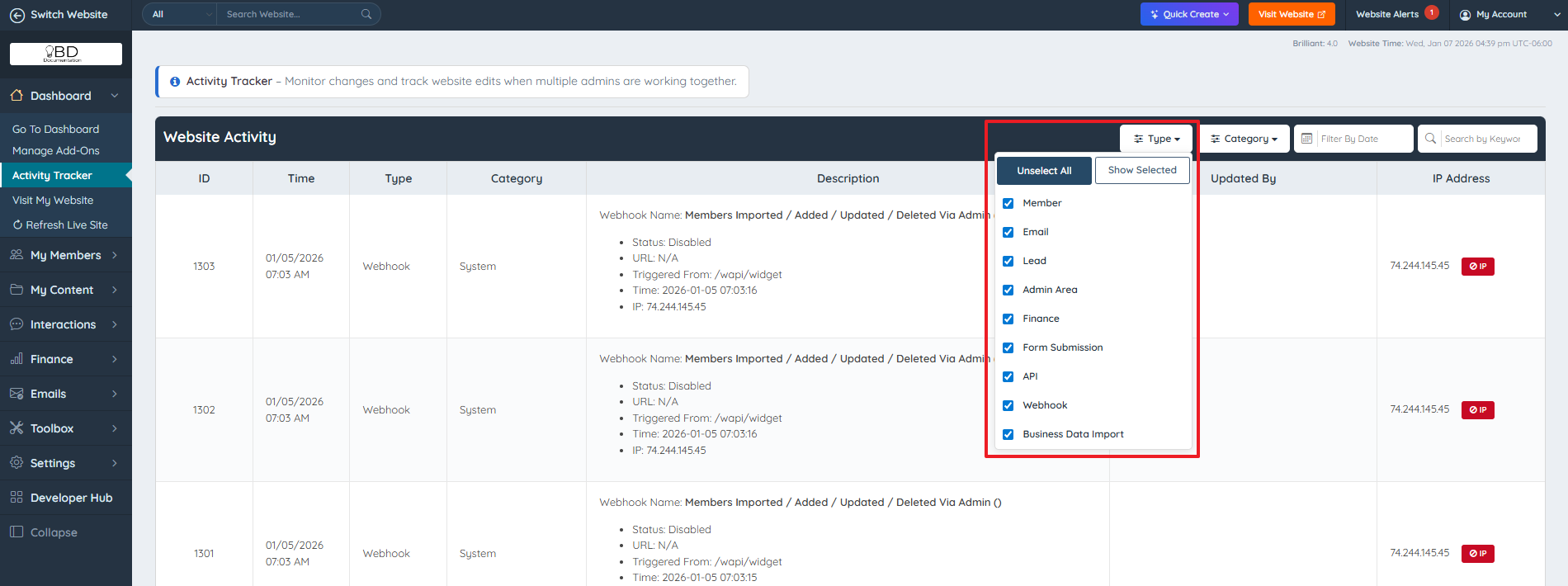The width and height of the screenshot is (1568, 586).
Task: Expand the My Content chevron
Action: click(x=115, y=290)
